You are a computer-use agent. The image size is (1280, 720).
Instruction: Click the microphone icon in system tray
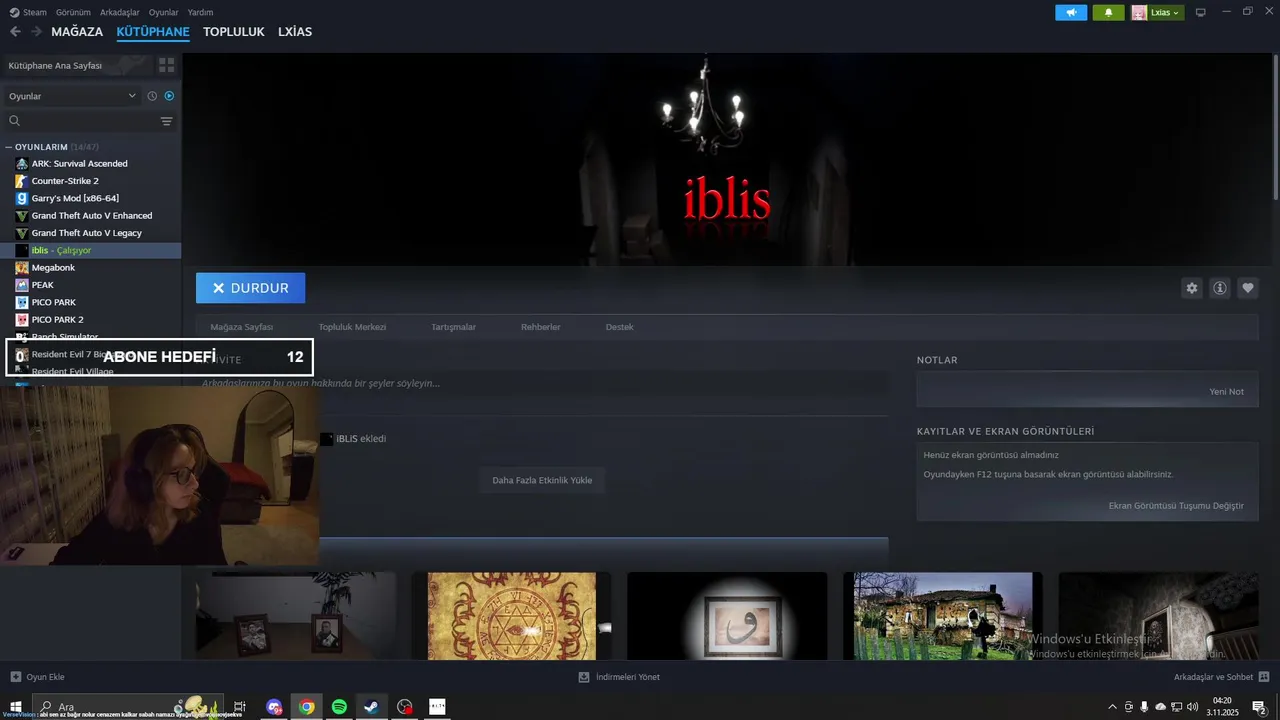1144,707
